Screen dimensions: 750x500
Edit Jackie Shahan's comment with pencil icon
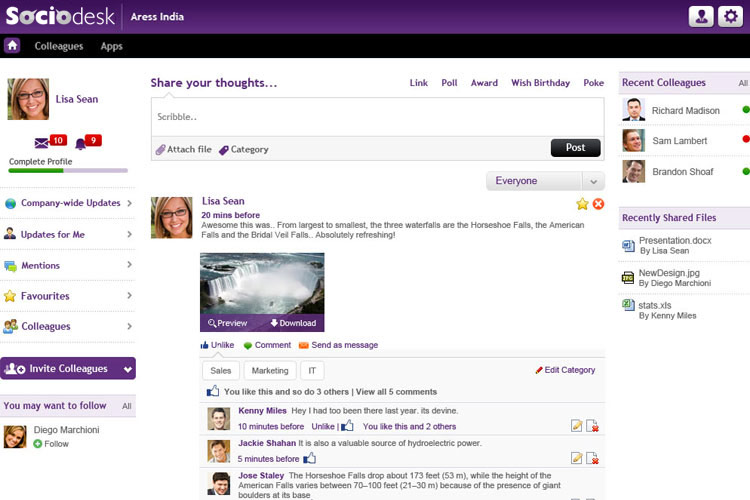pos(577,458)
